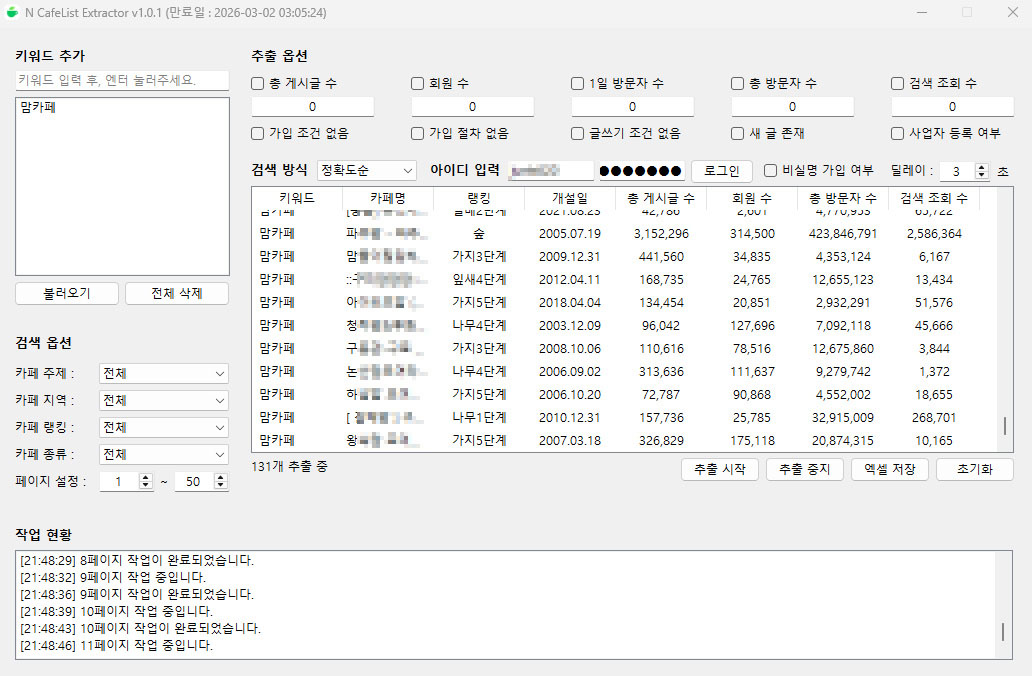Enable the 총 게시글 수 checkbox
The height and width of the screenshot is (676, 1032).
tap(258, 83)
